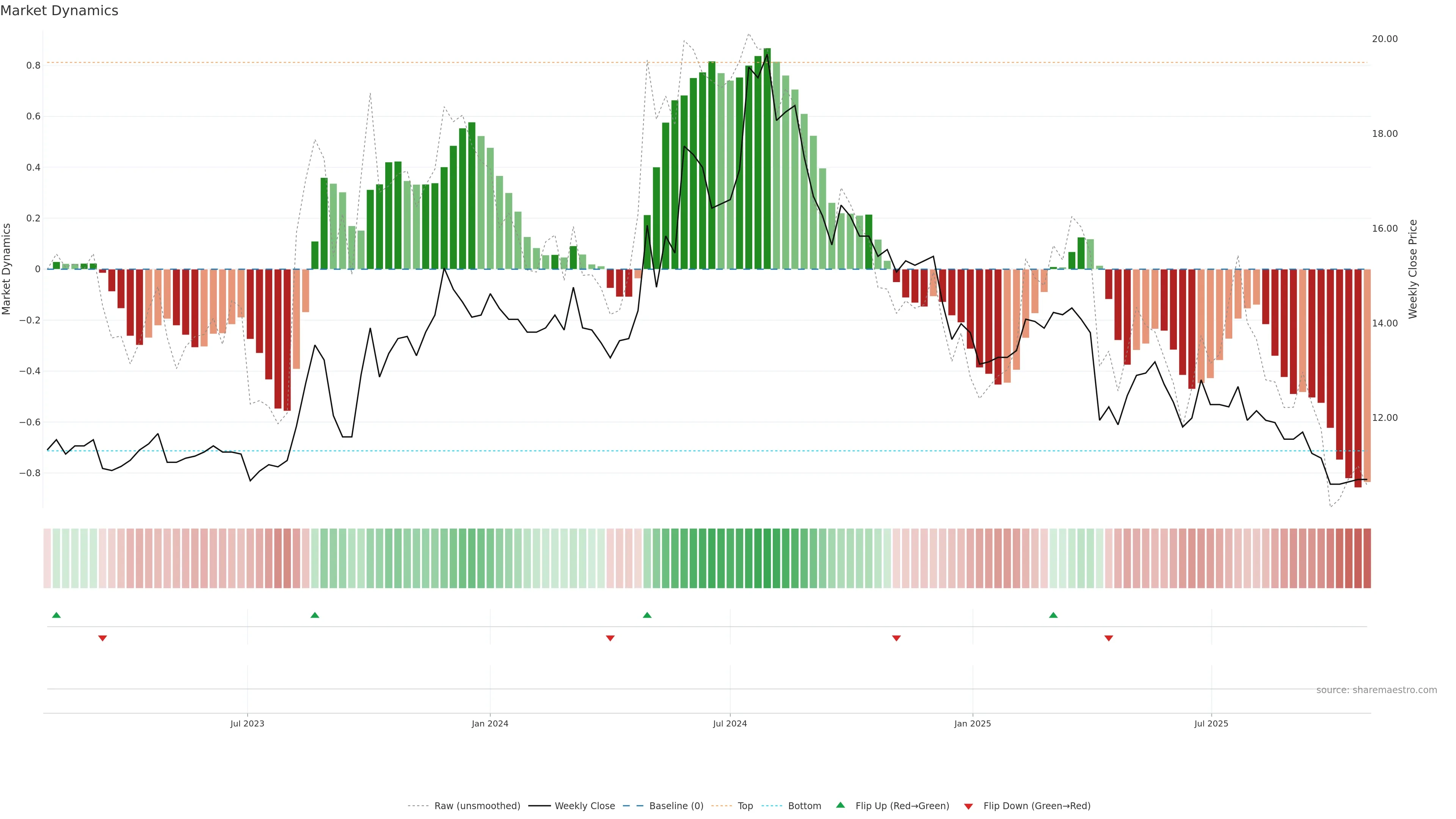Click the darkest red heat-strip cell at the far right
The width and height of the screenshot is (1456, 819).
(x=1367, y=559)
